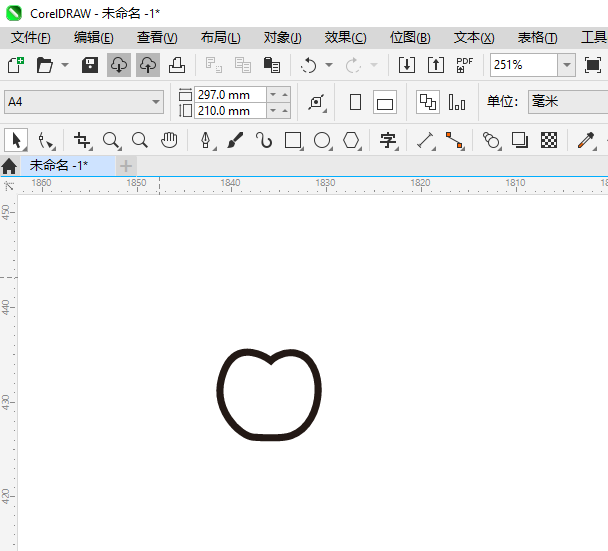This screenshot has height=551, width=608.
Task: Click the Publish to PDF icon
Action: pyautogui.click(x=465, y=65)
